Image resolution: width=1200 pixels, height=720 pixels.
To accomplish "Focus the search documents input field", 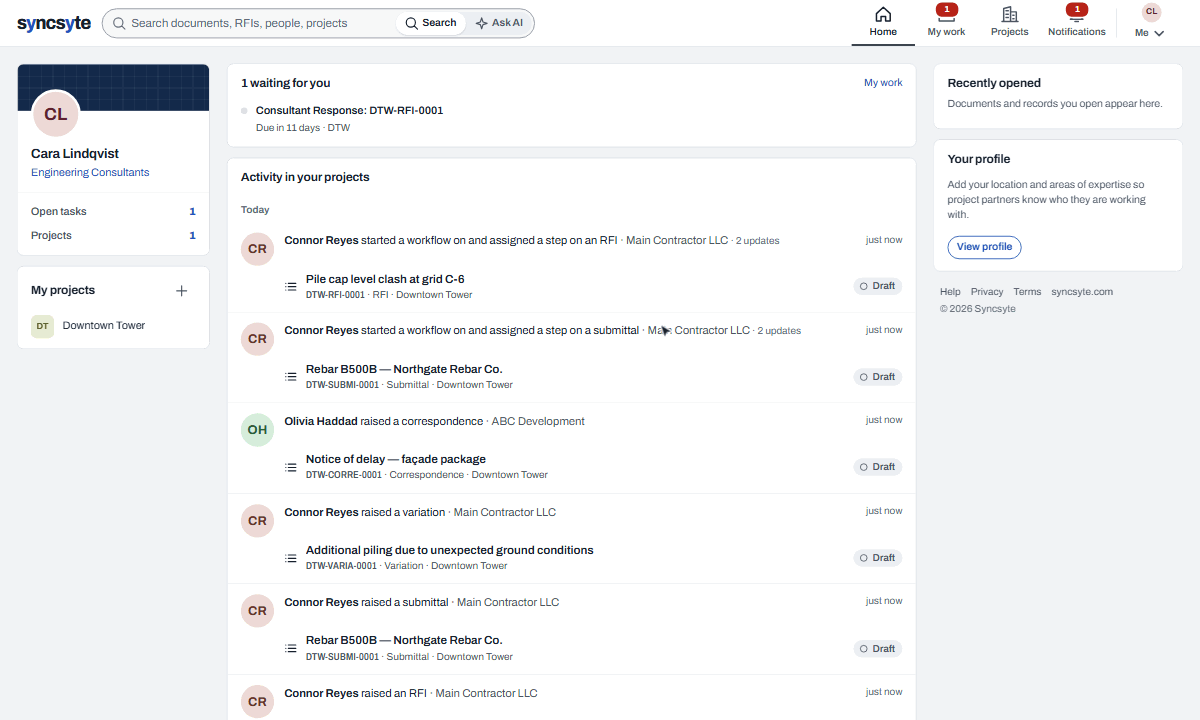I will [x=260, y=23].
